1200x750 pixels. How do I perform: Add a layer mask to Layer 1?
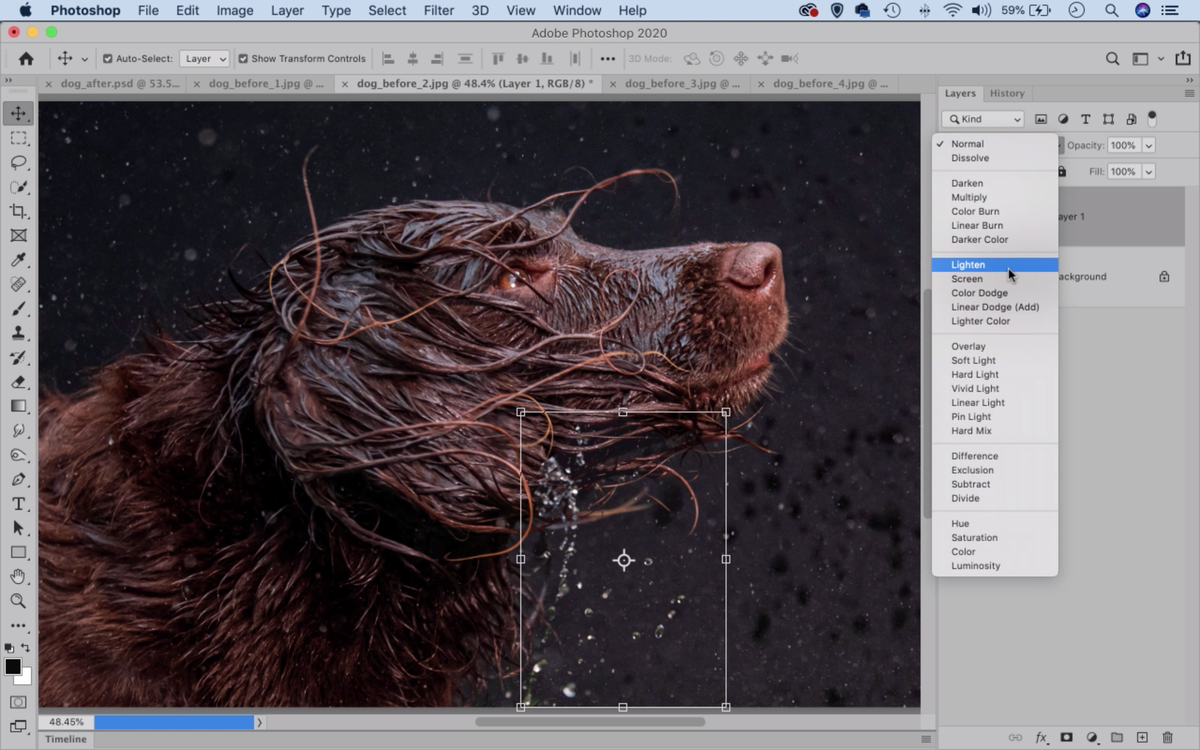pos(1067,737)
